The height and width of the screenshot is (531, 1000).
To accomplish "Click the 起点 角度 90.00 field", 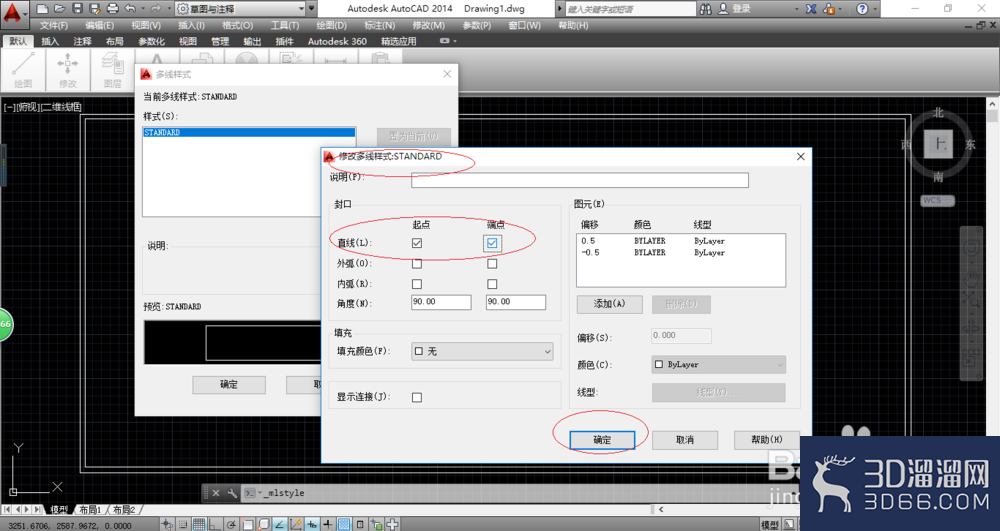I will pos(441,302).
